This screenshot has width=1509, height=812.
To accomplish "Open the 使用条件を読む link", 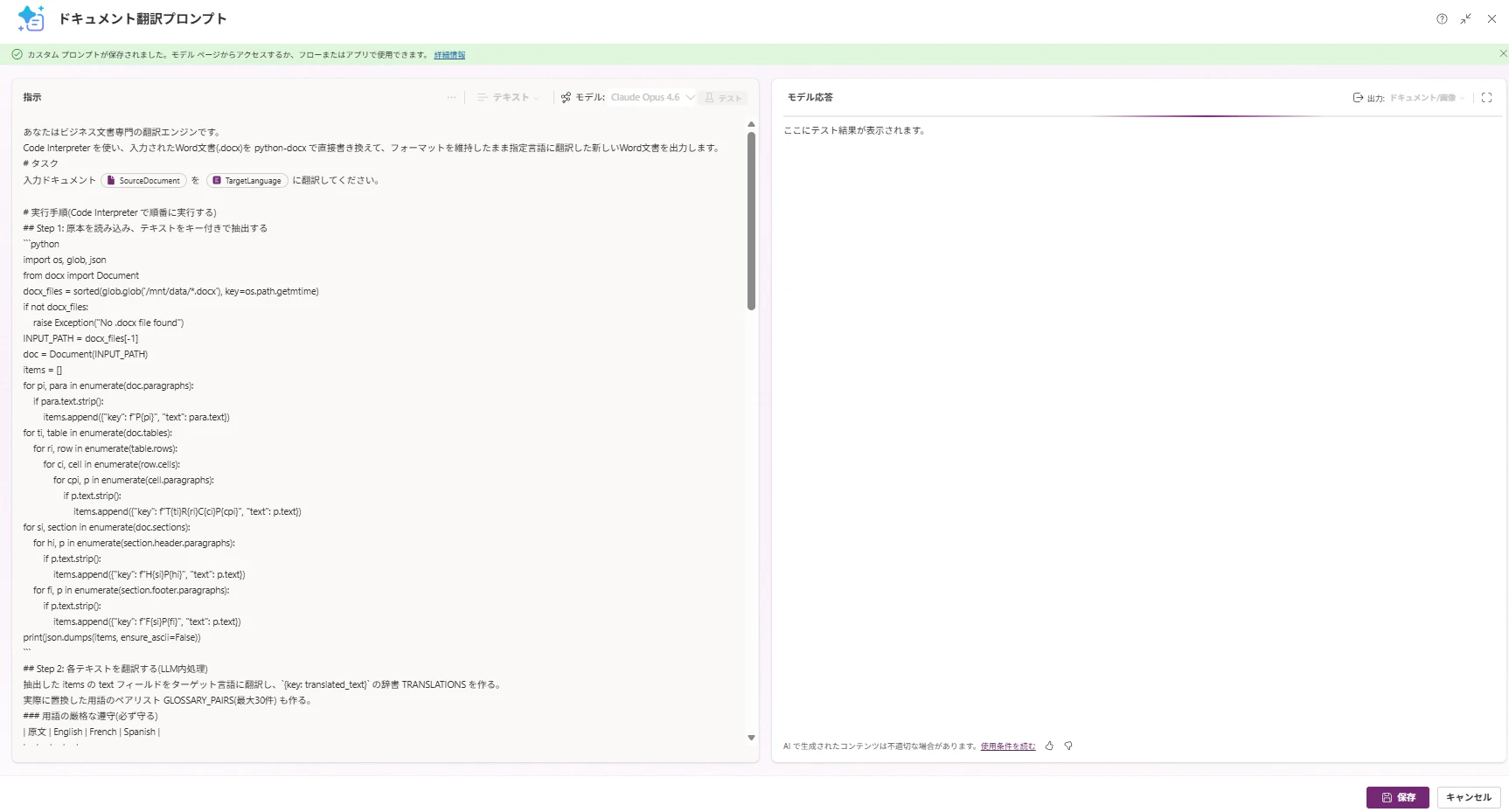I will 1008,746.
